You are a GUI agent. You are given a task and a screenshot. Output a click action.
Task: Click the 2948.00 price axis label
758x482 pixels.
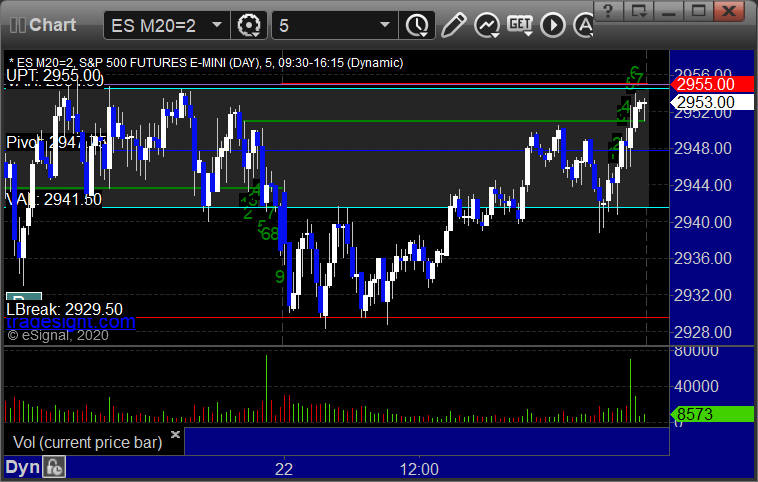702,148
